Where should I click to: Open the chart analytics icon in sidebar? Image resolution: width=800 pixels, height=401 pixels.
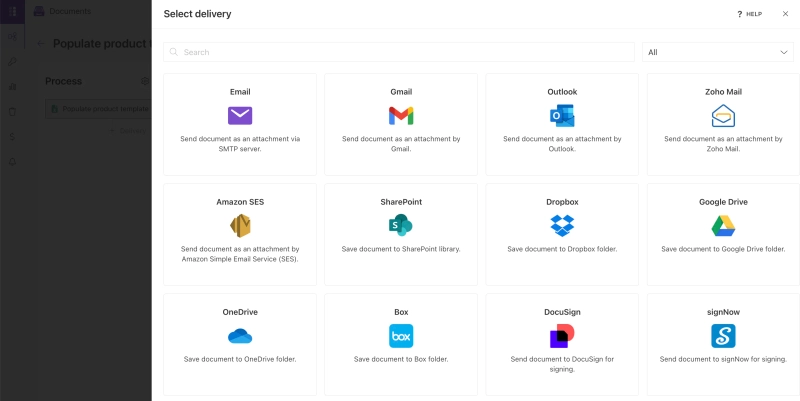pyautogui.click(x=12, y=87)
